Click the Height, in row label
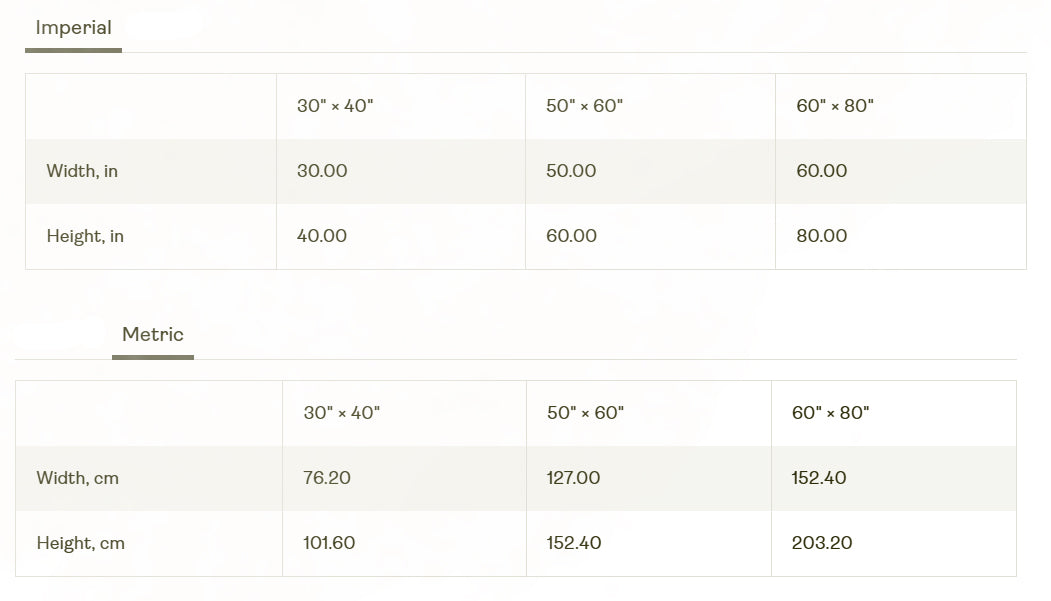 pyautogui.click(x=85, y=236)
